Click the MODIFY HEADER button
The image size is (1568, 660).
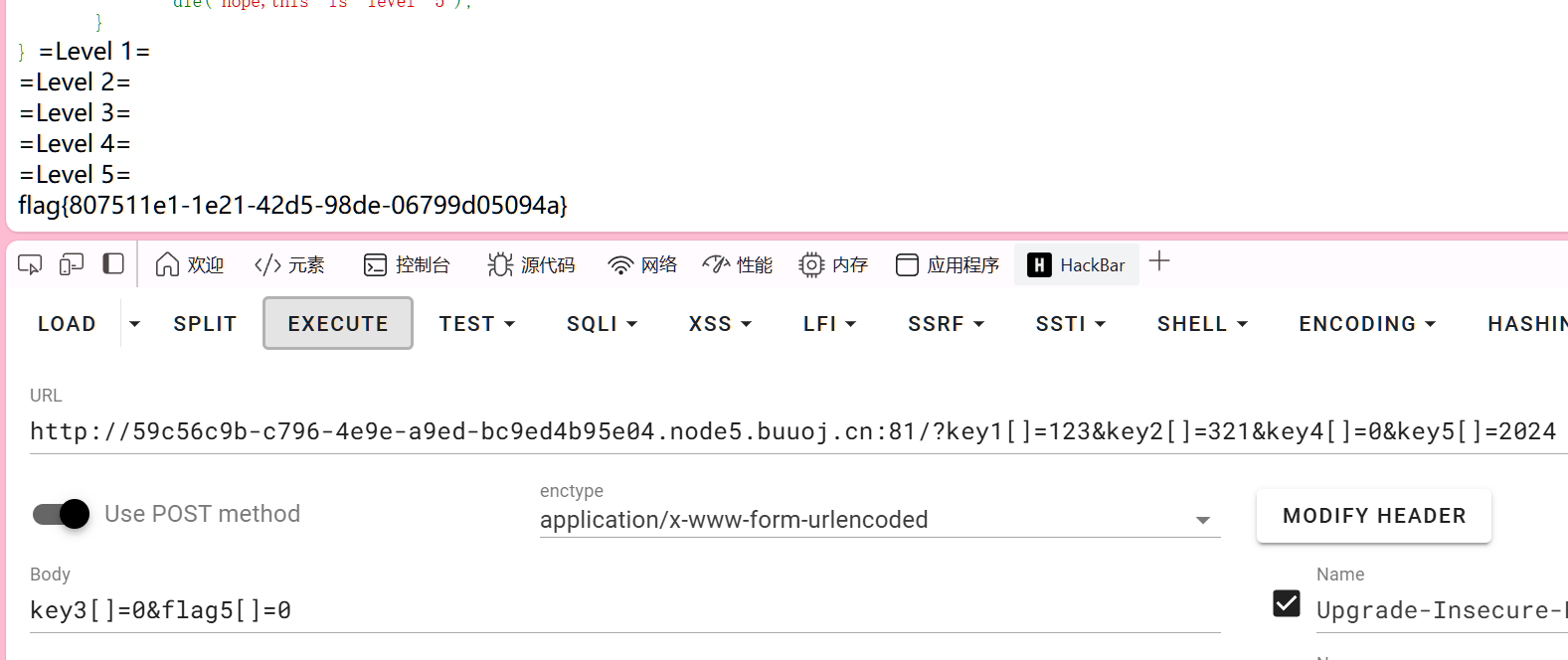[1373, 516]
